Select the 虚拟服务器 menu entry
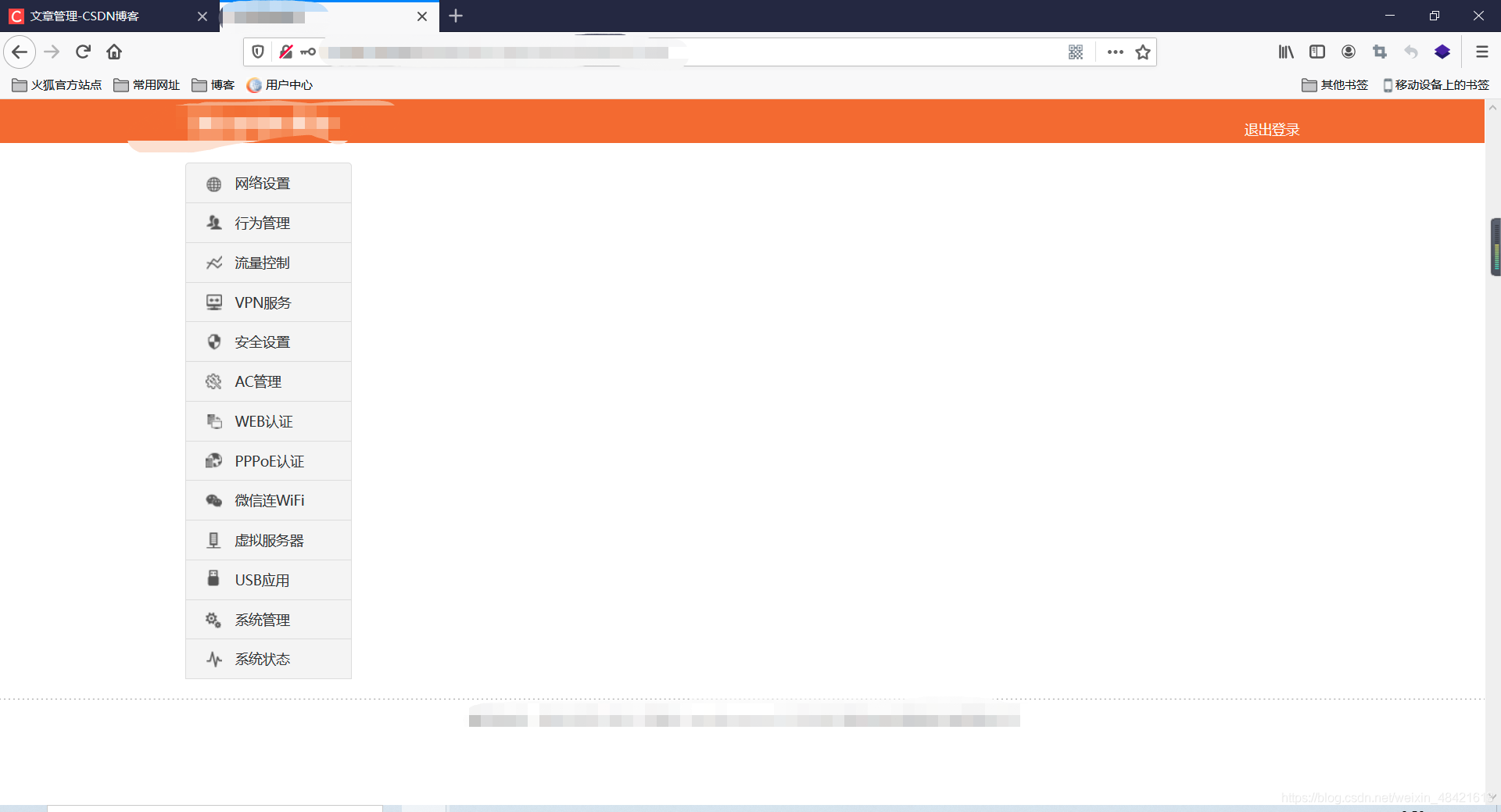 (x=268, y=540)
